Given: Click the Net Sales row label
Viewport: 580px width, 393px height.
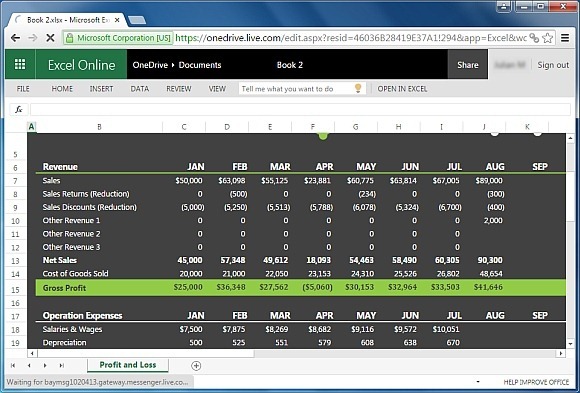Looking at the screenshot, I should (x=60, y=260).
